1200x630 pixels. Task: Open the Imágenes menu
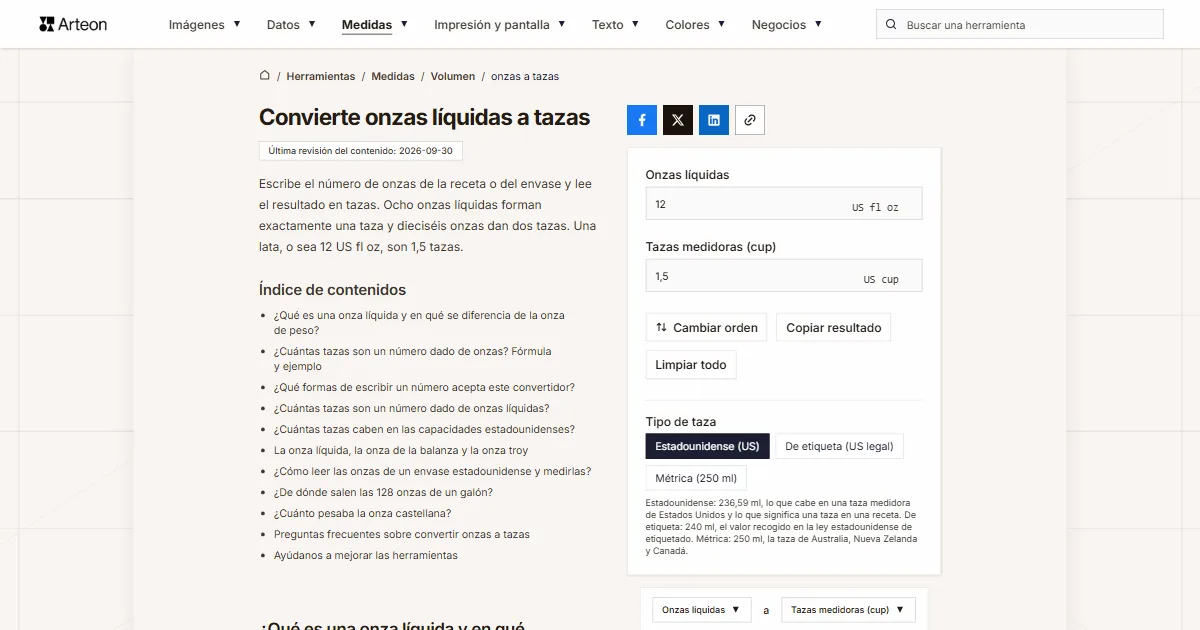pyautogui.click(x=204, y=24)
